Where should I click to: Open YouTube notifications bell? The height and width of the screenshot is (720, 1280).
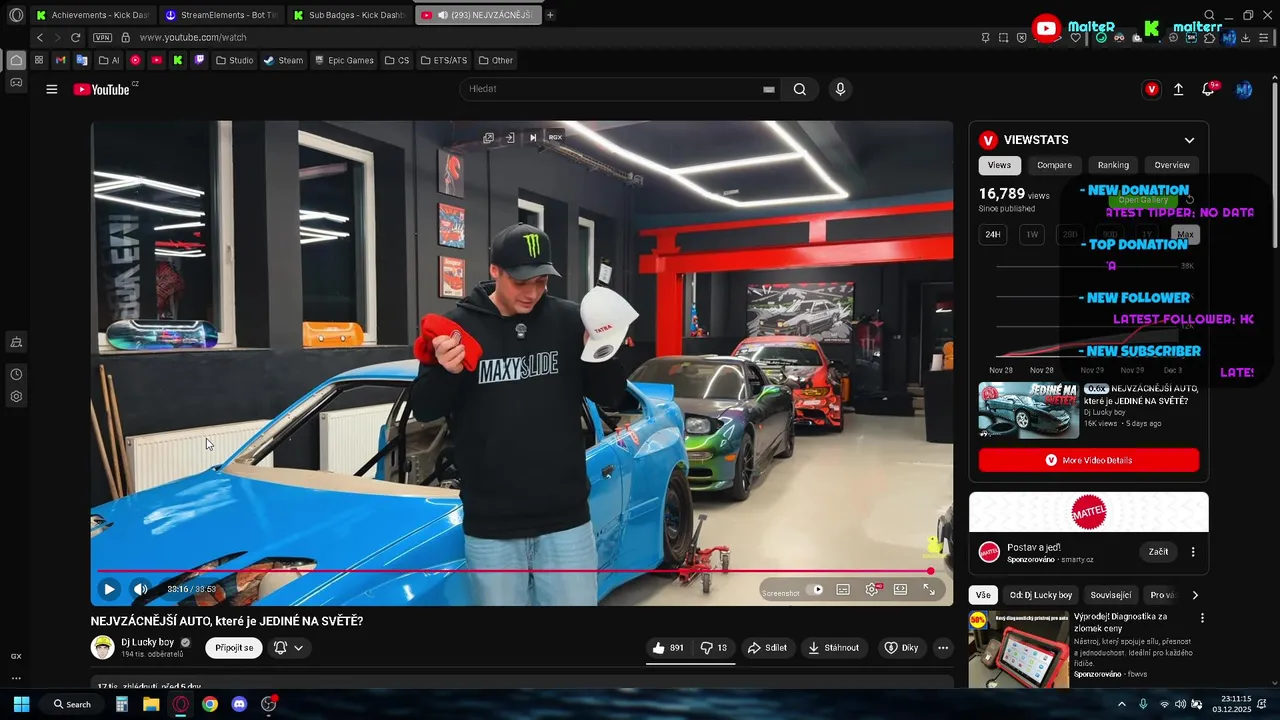[1208, 89]
